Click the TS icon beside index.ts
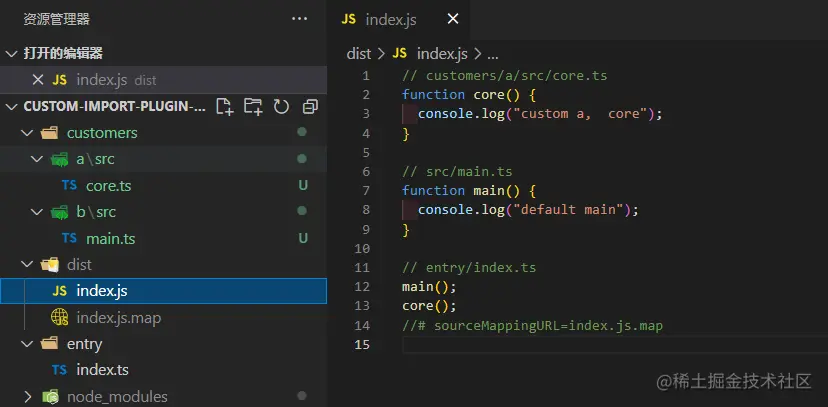828x407 pixels. coord(59,370)
